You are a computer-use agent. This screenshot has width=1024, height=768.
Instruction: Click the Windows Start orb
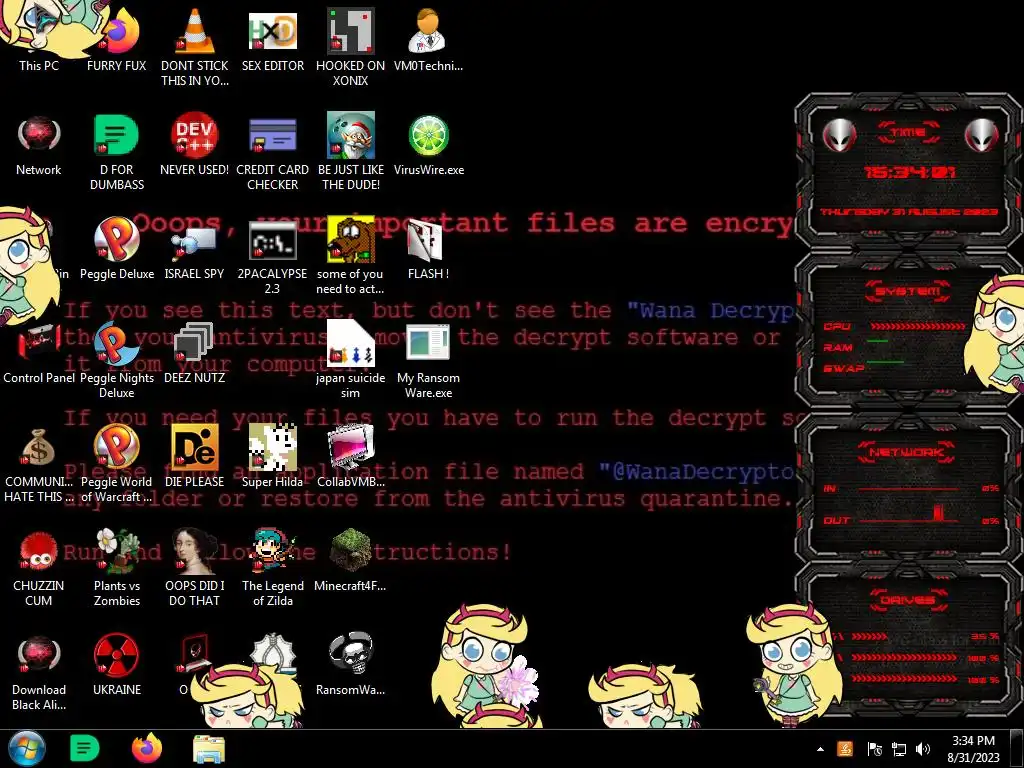click(27, 748)
